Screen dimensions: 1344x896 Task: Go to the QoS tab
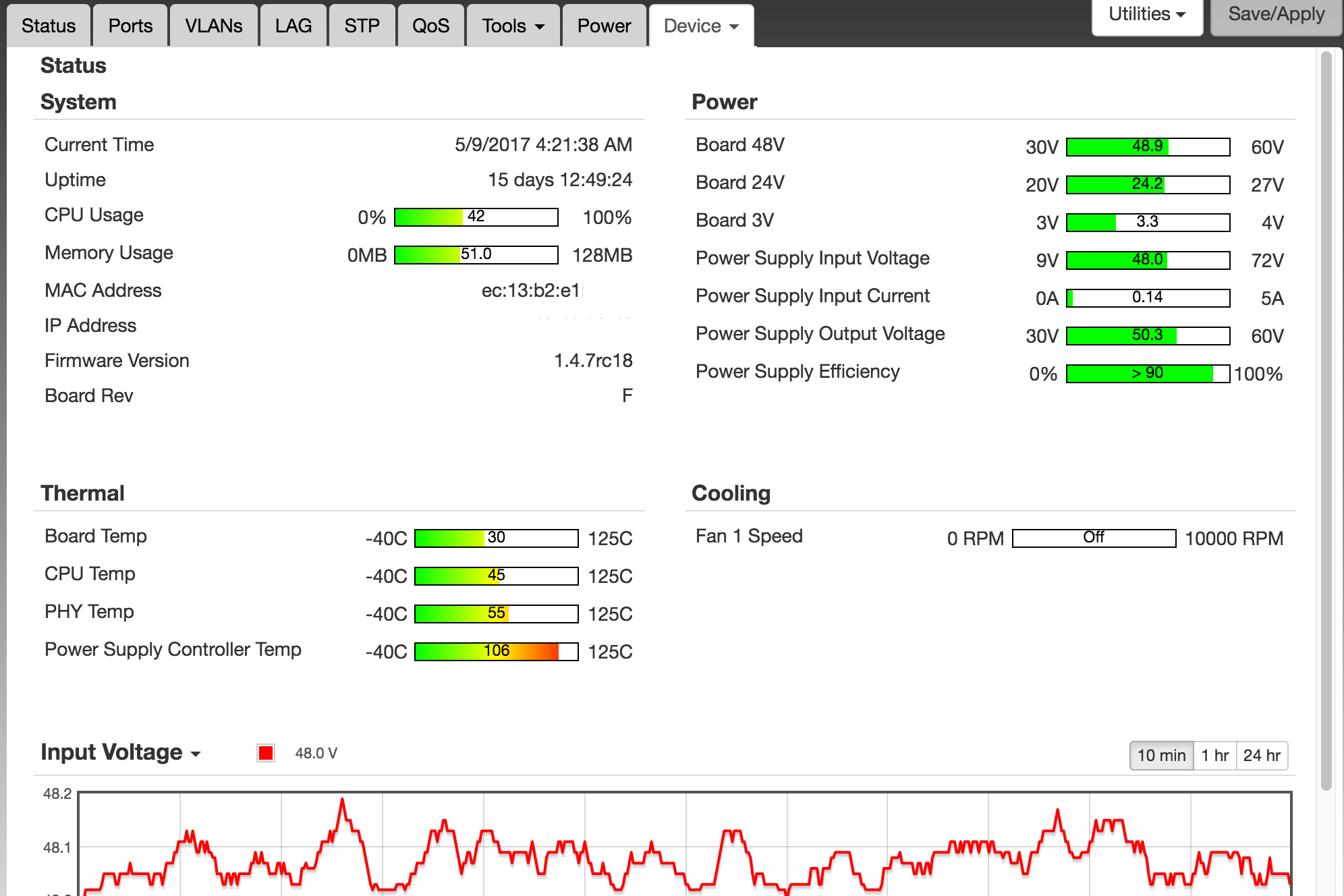[430, 26]
